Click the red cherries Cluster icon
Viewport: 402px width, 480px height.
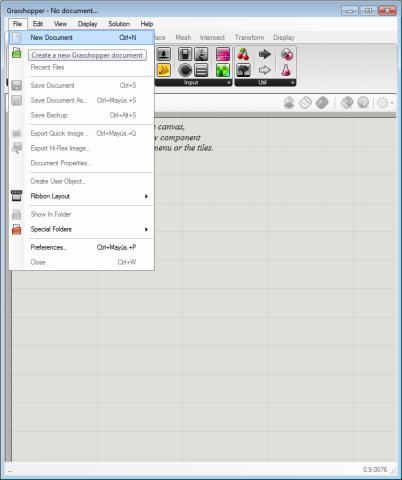243,54
